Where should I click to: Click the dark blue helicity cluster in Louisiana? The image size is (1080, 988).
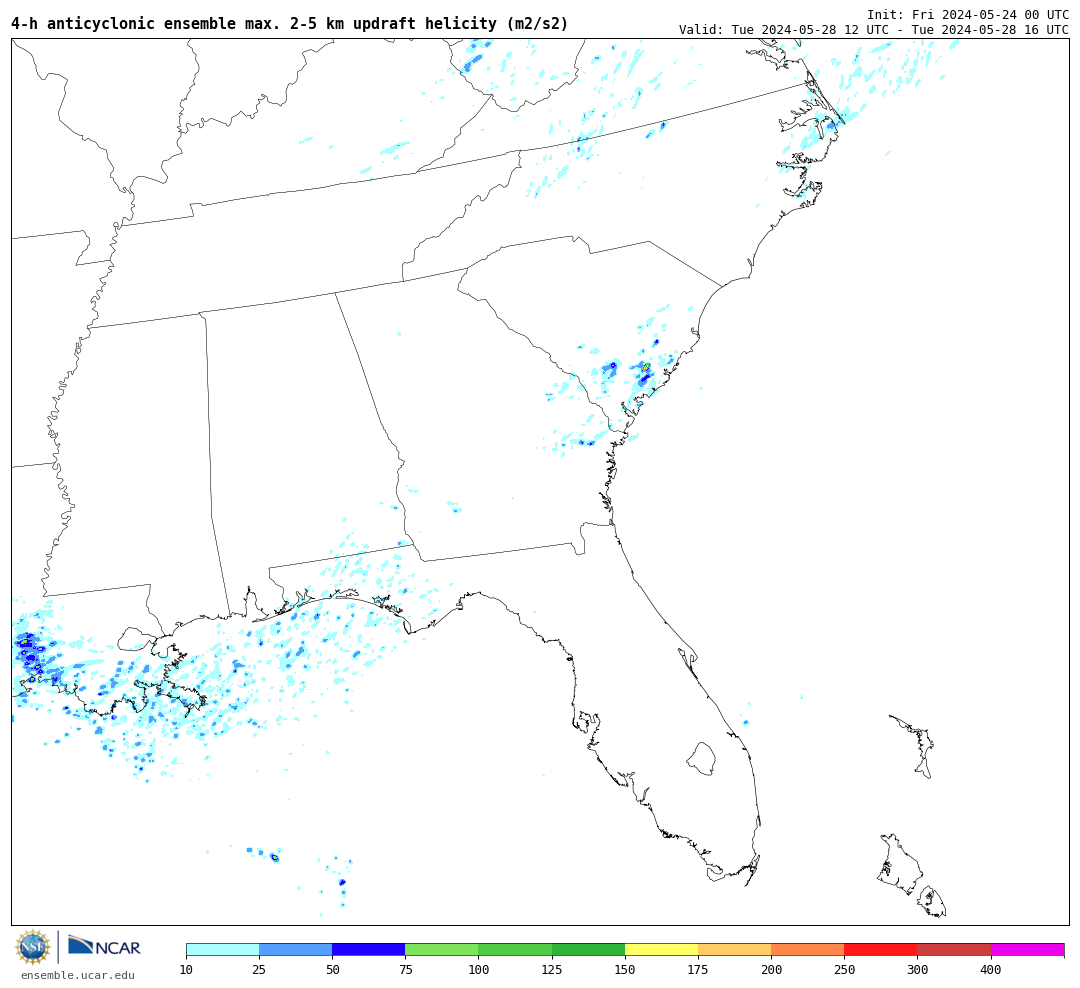tap(31, 655)
